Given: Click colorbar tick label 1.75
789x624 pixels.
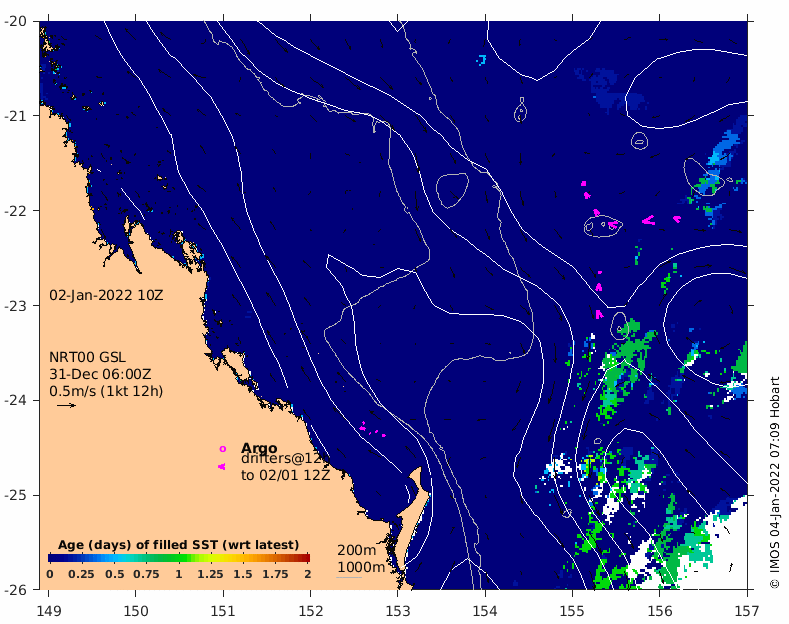Looking at the screenshot, I should 275,574.
